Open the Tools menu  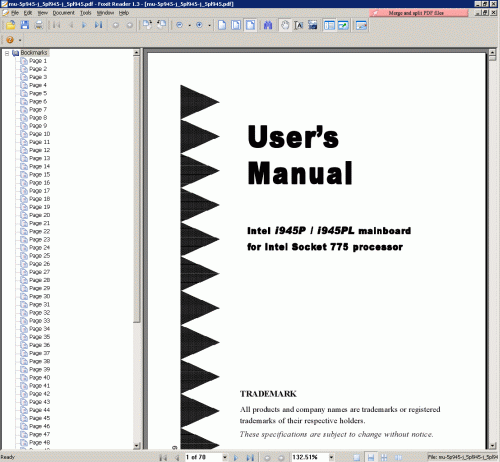(86, 13)
